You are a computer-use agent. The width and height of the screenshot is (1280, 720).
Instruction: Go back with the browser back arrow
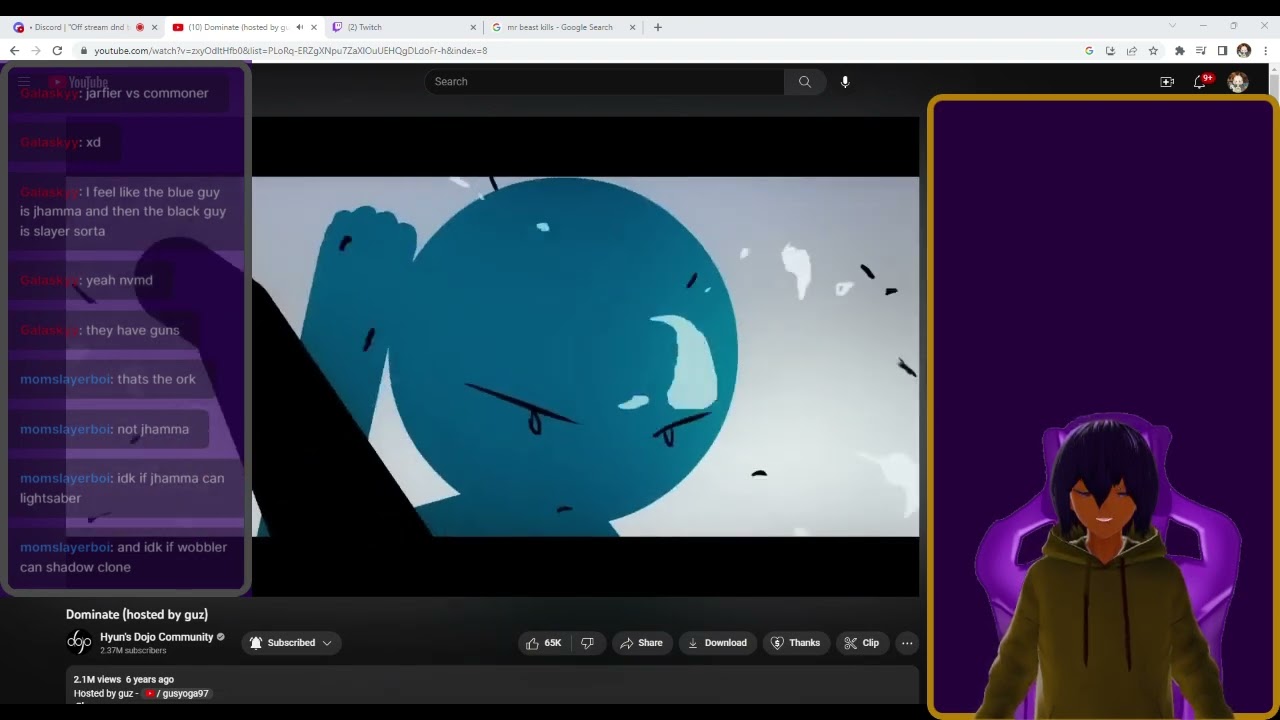click(14, 50)
